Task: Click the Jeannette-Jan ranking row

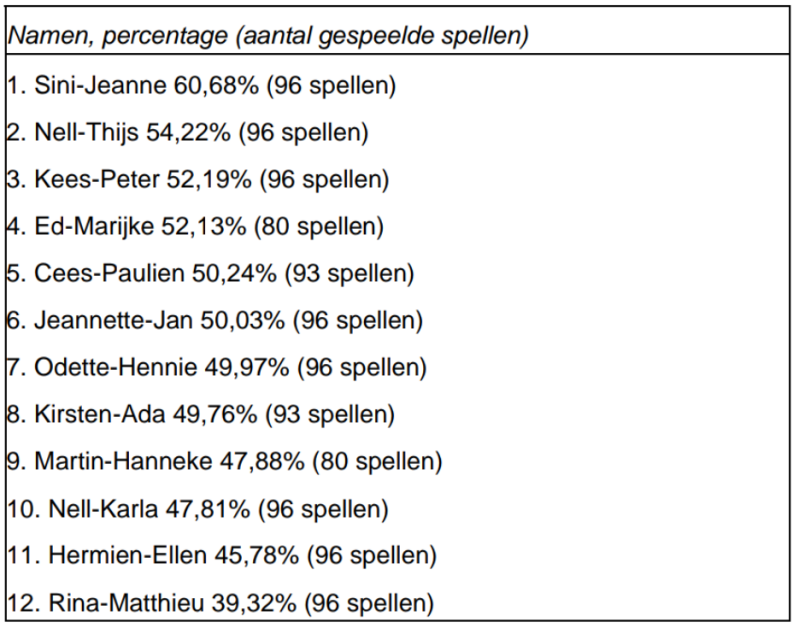Action: coord(214,320)
